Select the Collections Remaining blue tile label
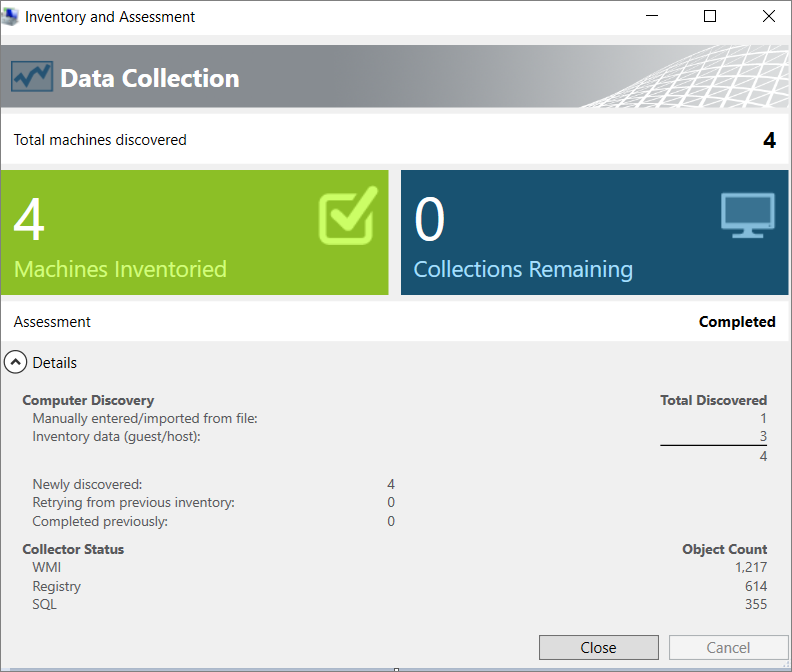 523,269
